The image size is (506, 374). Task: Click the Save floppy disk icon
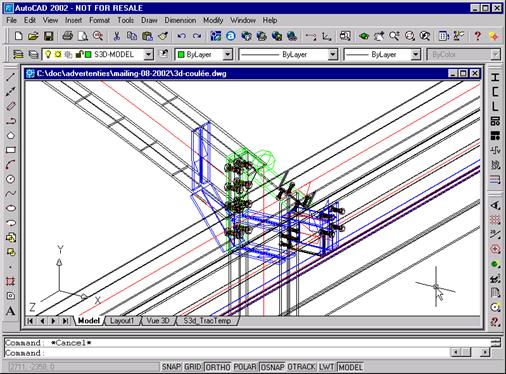click(49, 36)
